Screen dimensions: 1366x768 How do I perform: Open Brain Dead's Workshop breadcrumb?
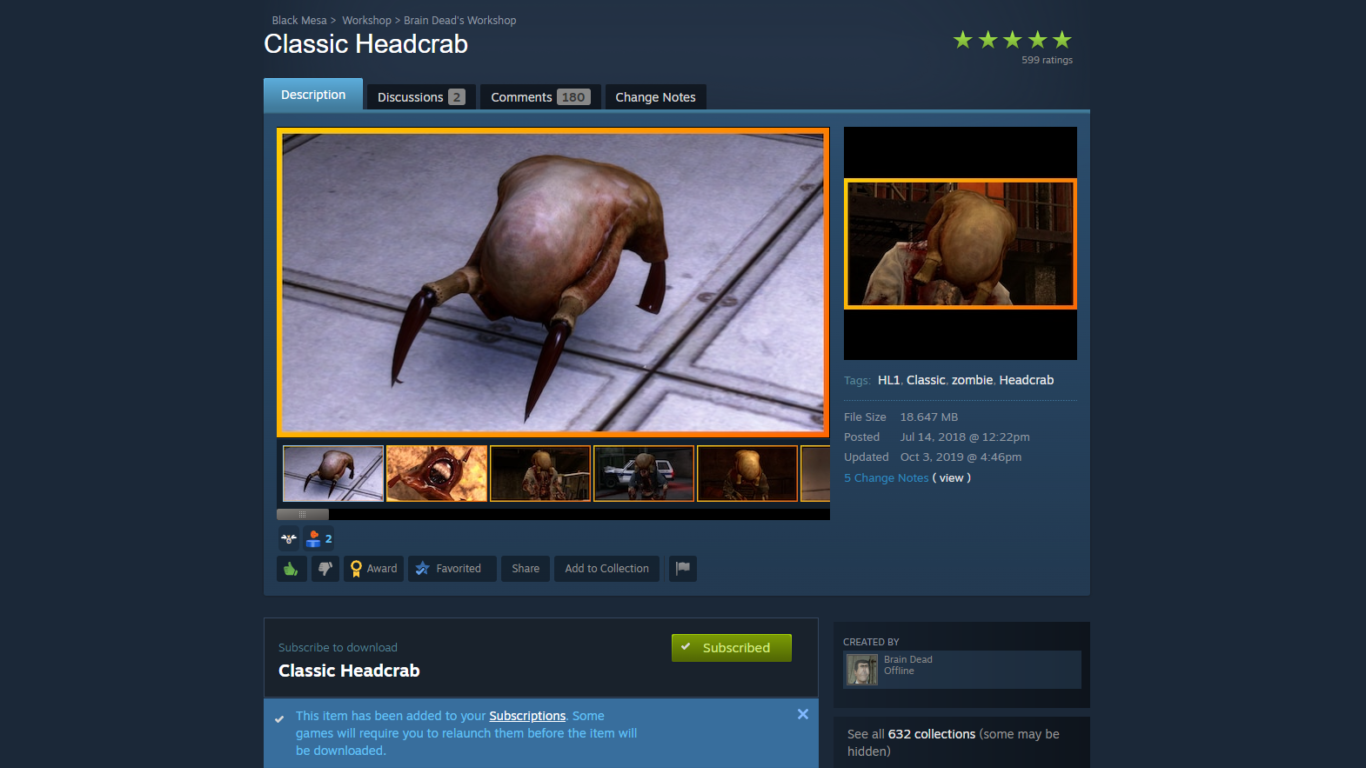(460, 20)
